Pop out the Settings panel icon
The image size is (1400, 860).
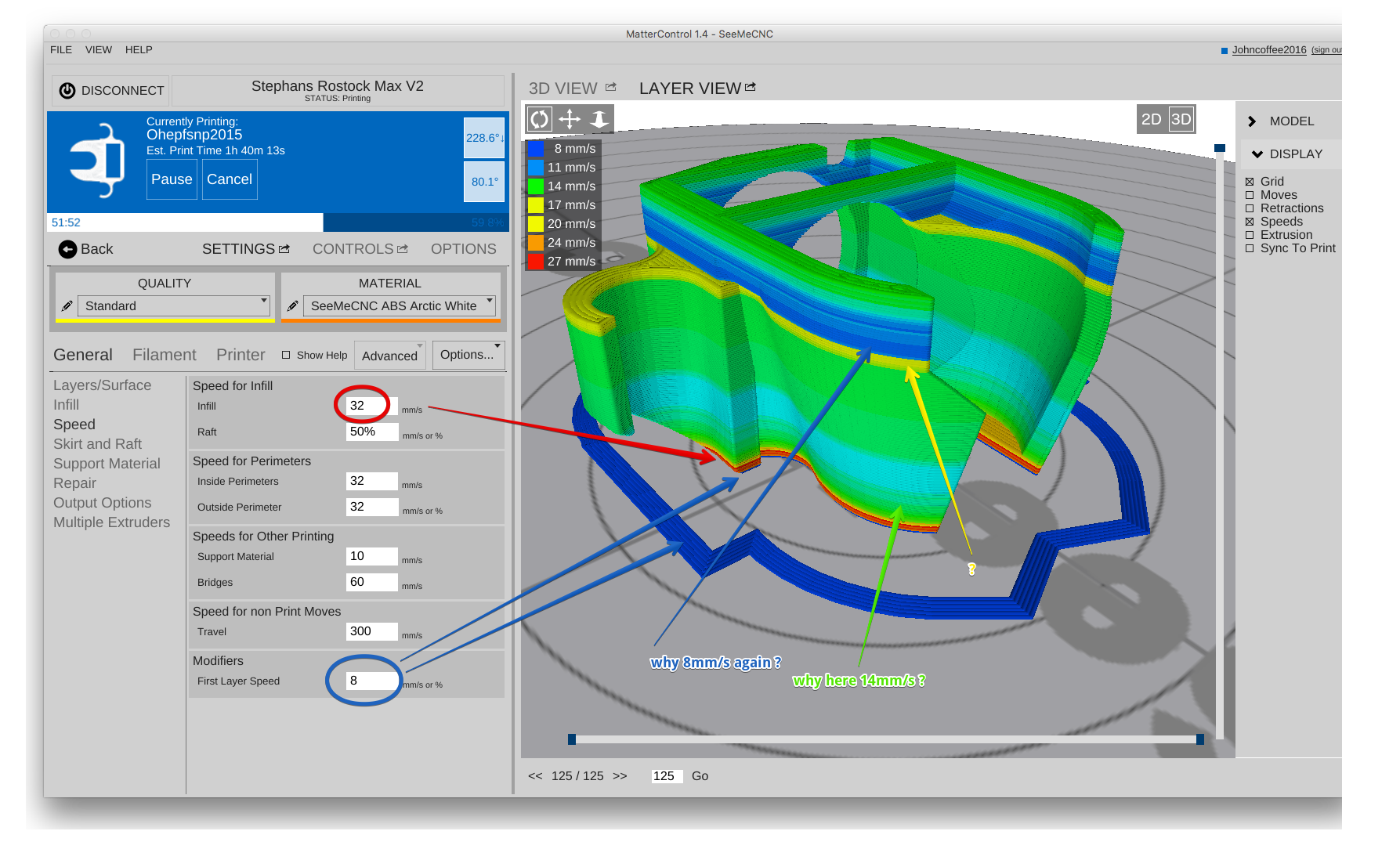[x=284, y=248]
